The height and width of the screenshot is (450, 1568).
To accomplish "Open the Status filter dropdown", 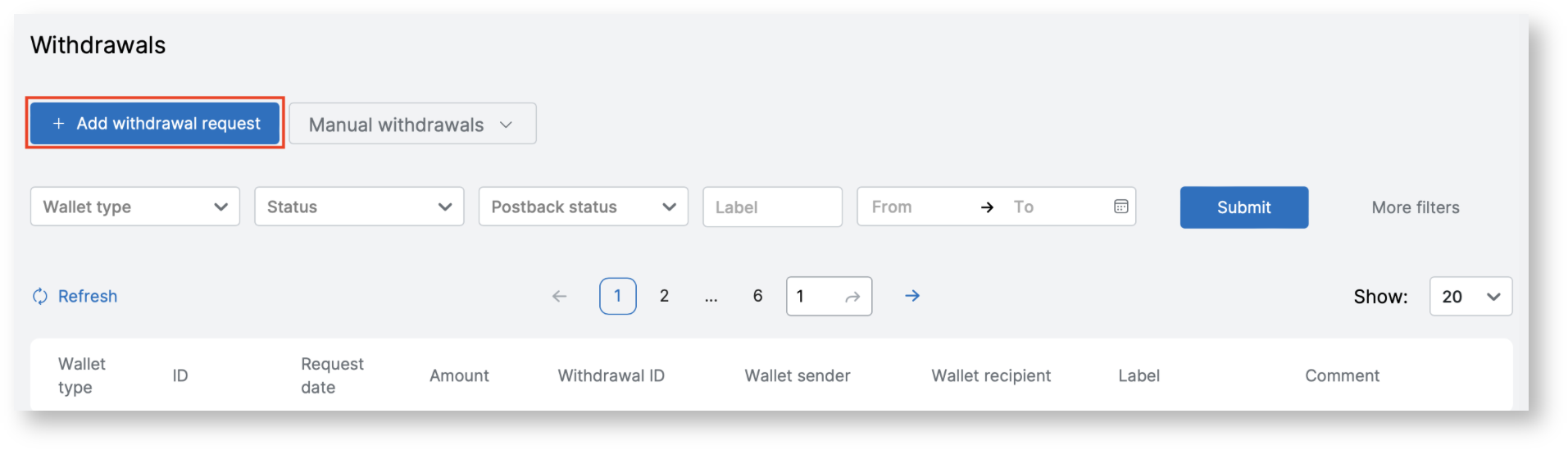I will (359, 207).
